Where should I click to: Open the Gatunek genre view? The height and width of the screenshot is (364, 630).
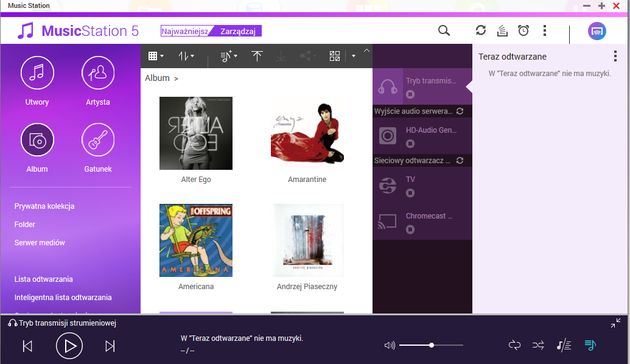point(98,140)
